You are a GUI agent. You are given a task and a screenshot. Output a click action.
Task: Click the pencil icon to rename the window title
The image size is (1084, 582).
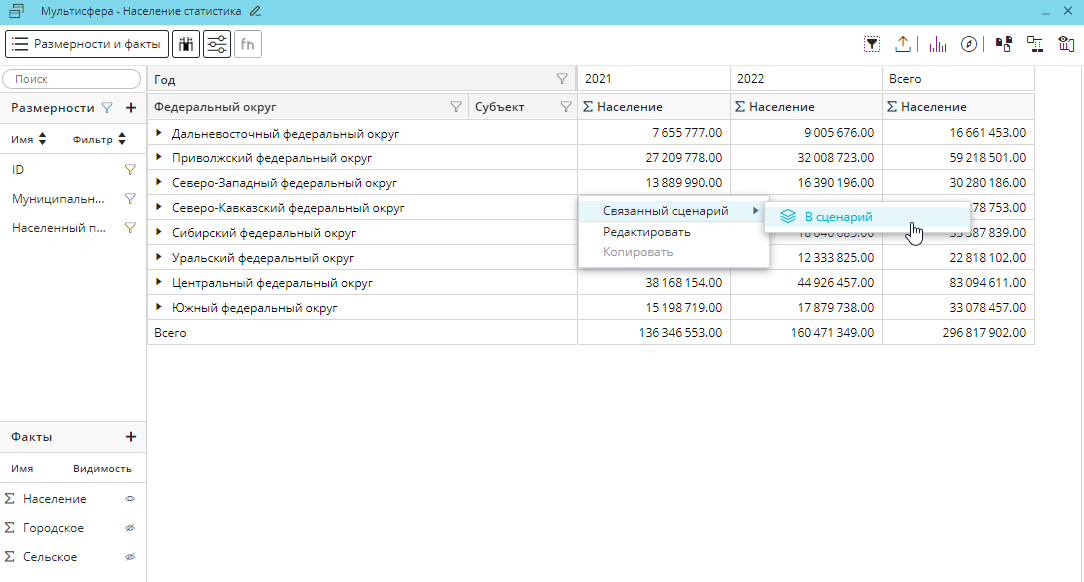(x=255, y=11)
